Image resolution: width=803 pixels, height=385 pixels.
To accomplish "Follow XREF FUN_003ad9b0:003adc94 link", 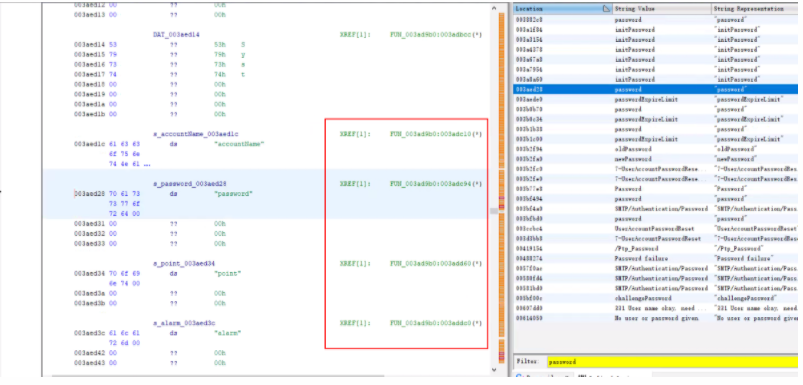I will tap(436, 184).
